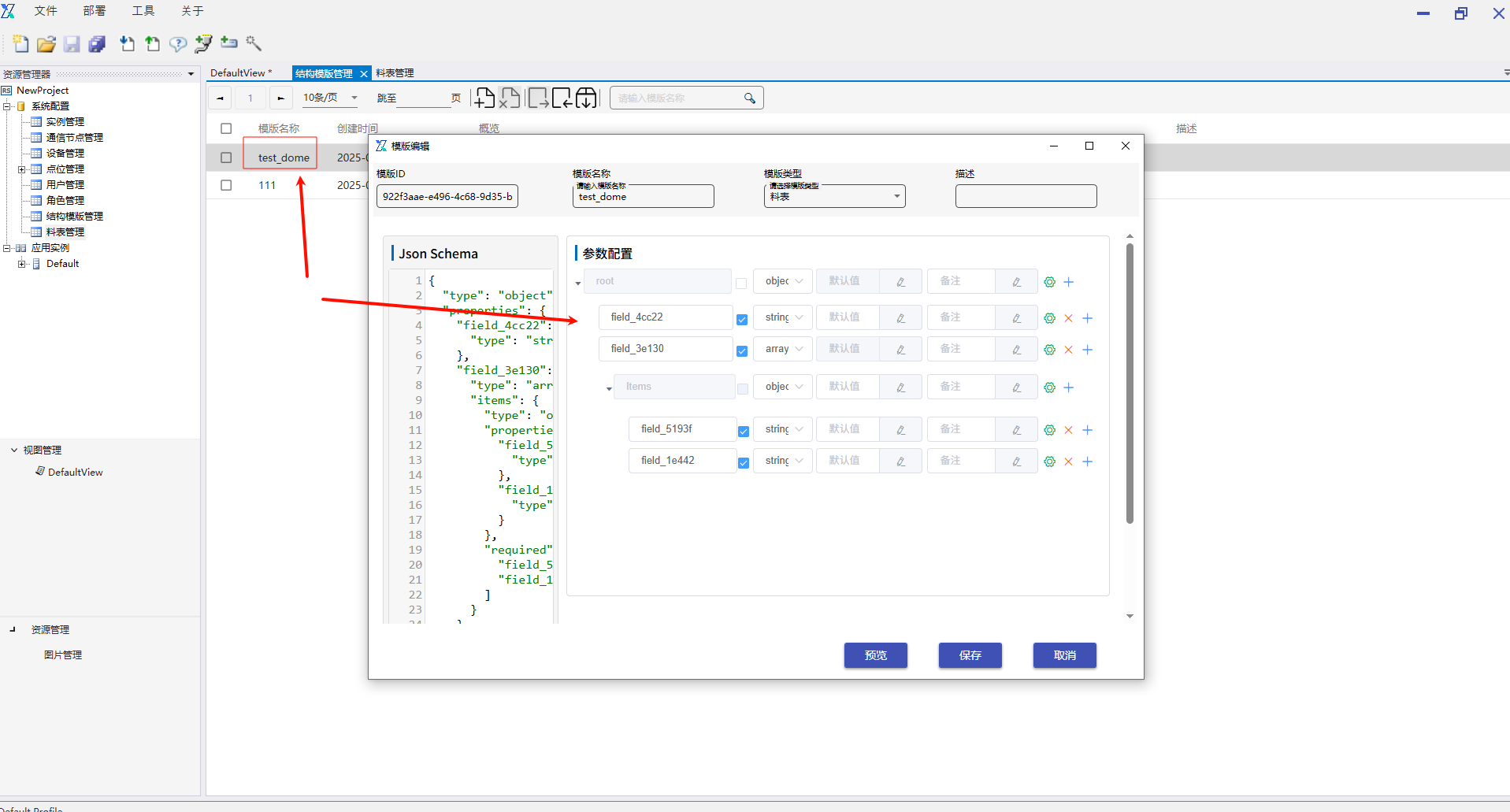Toggle the required checkbox for field_1e442
The height and width of the screenshot is (812, 1510).
pos(743,462)
